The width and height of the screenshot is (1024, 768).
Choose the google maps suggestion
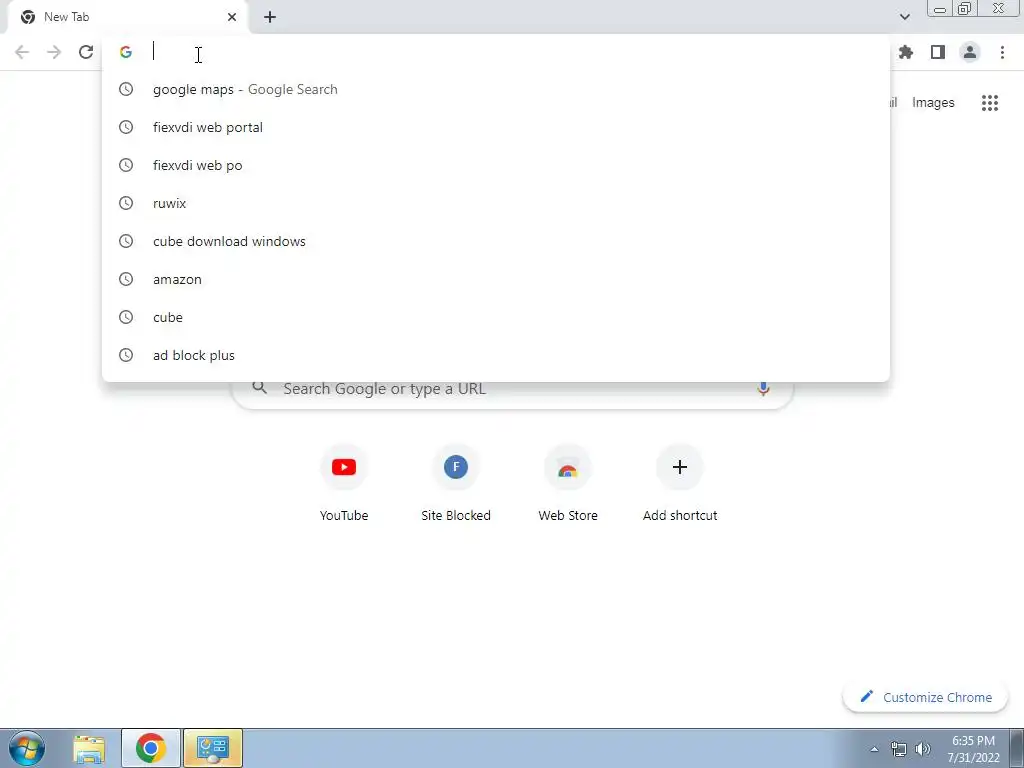pyautogui.click(x=496, y=89)
